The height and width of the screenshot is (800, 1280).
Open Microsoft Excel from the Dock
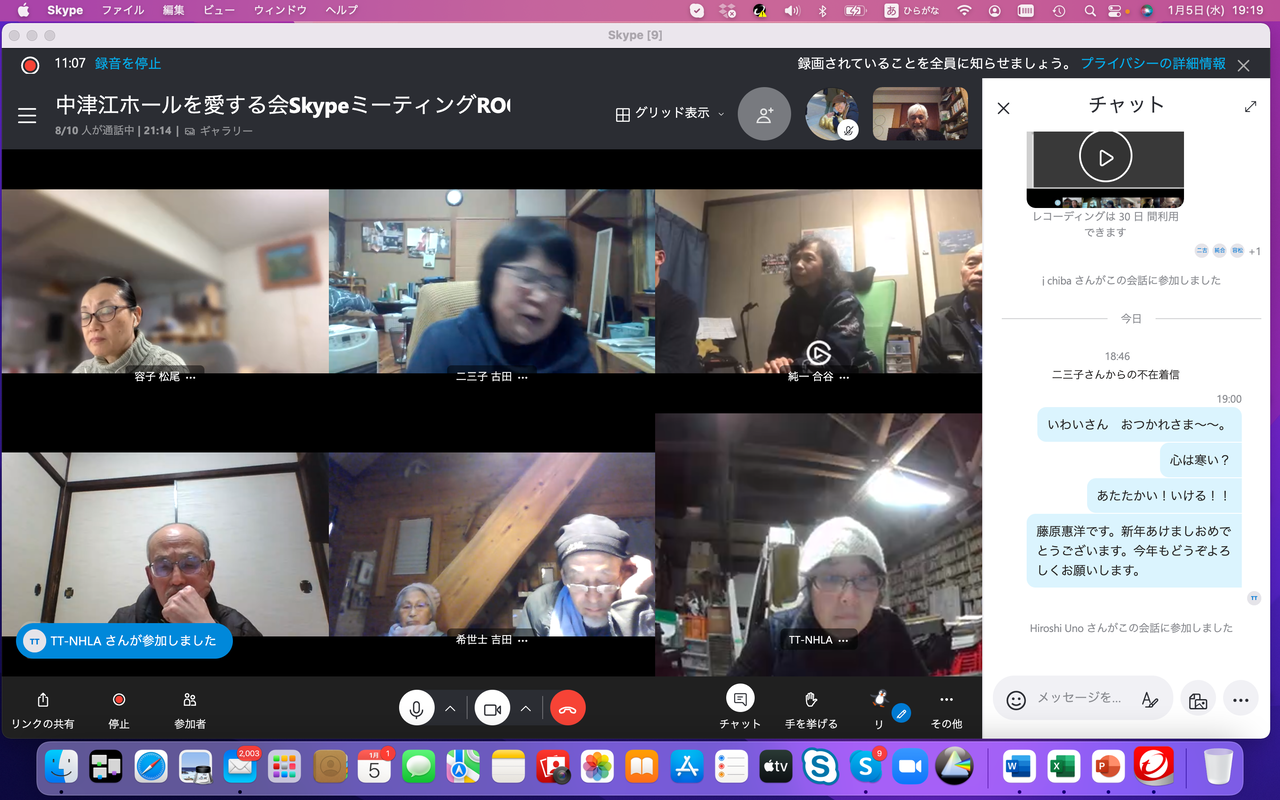[x=1064, y=766]
